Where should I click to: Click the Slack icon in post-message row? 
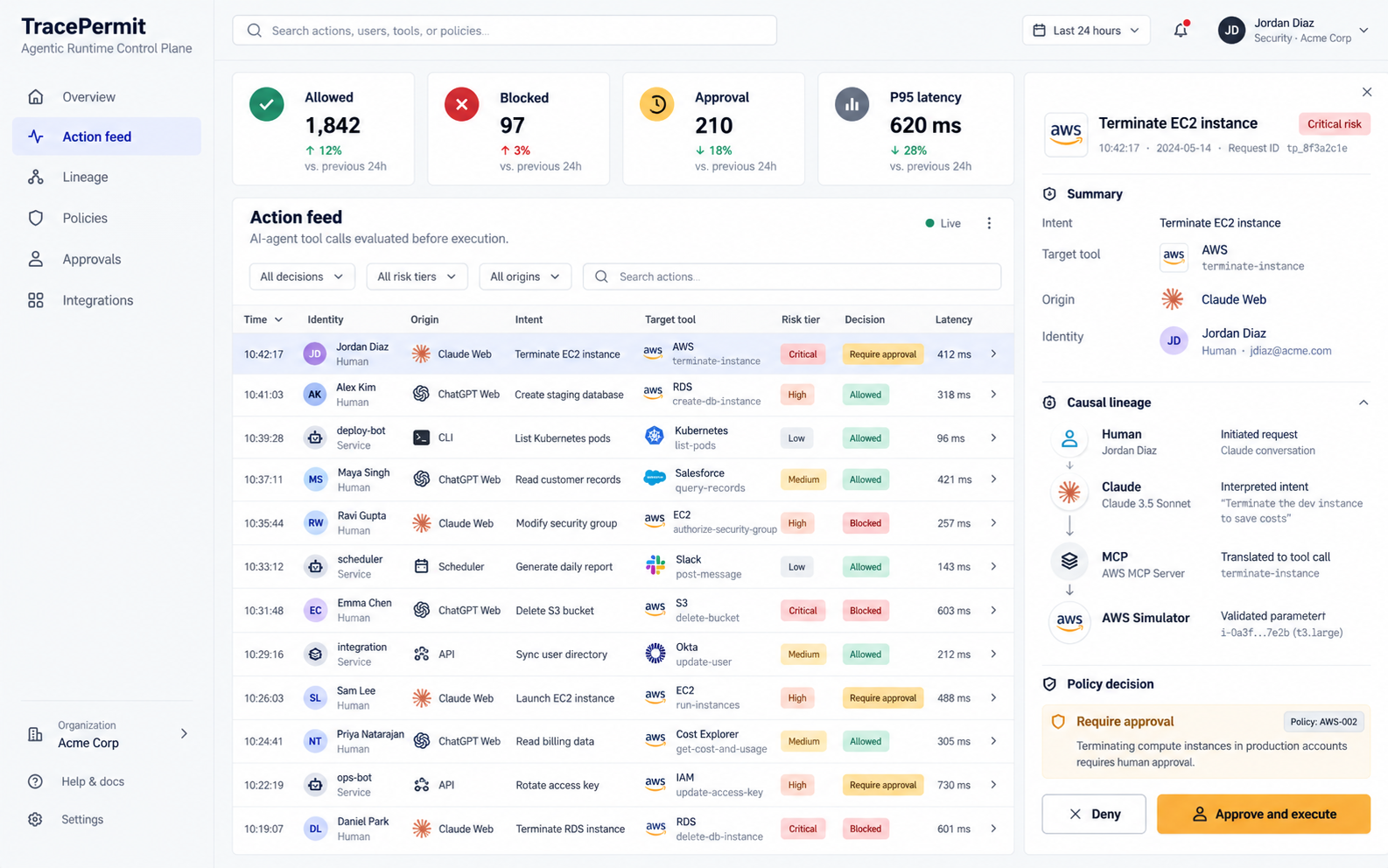click(655, 565)
